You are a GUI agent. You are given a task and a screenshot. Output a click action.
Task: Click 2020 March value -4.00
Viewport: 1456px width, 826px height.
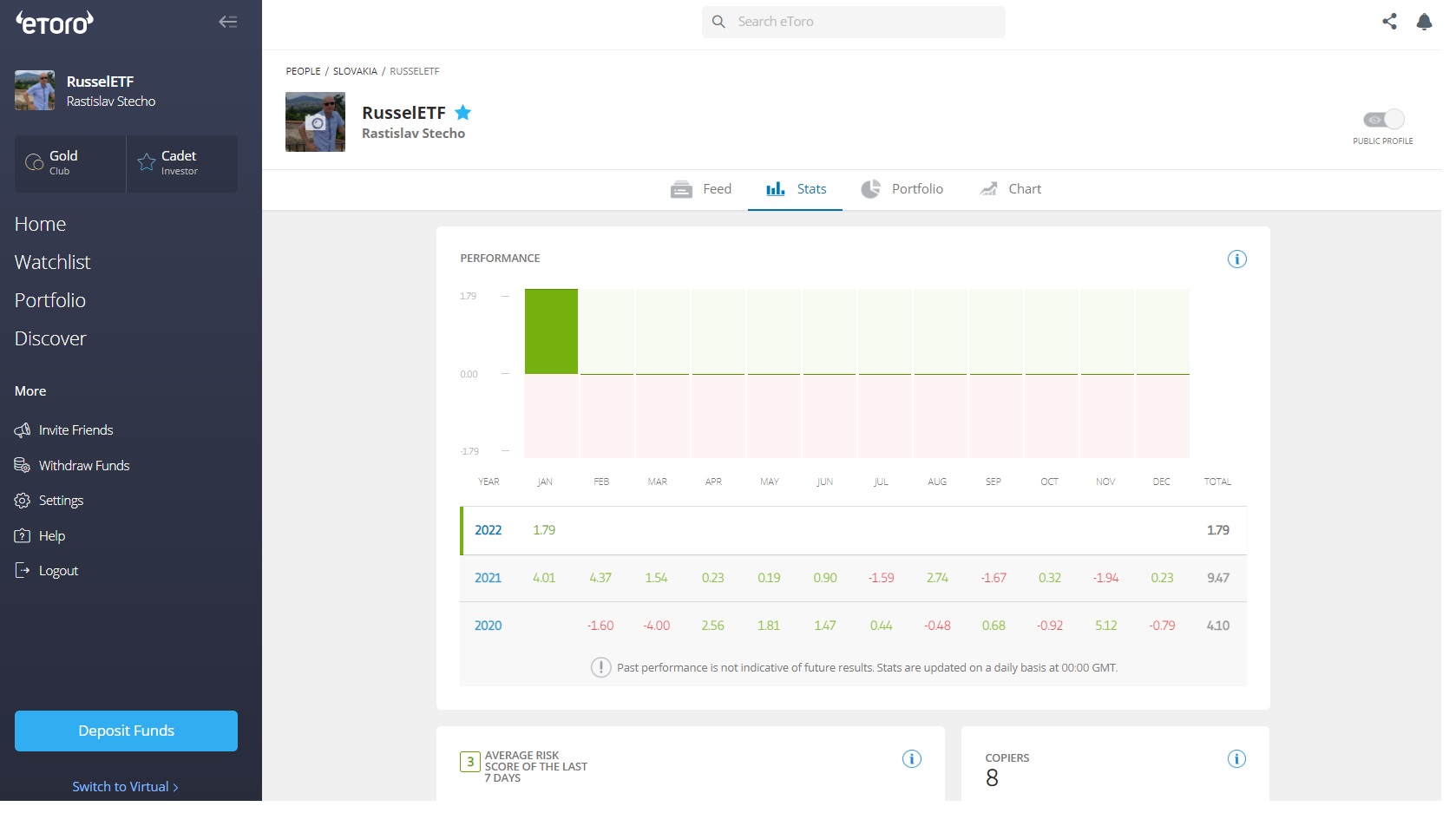pyautogui.click(x=656, y=626)
